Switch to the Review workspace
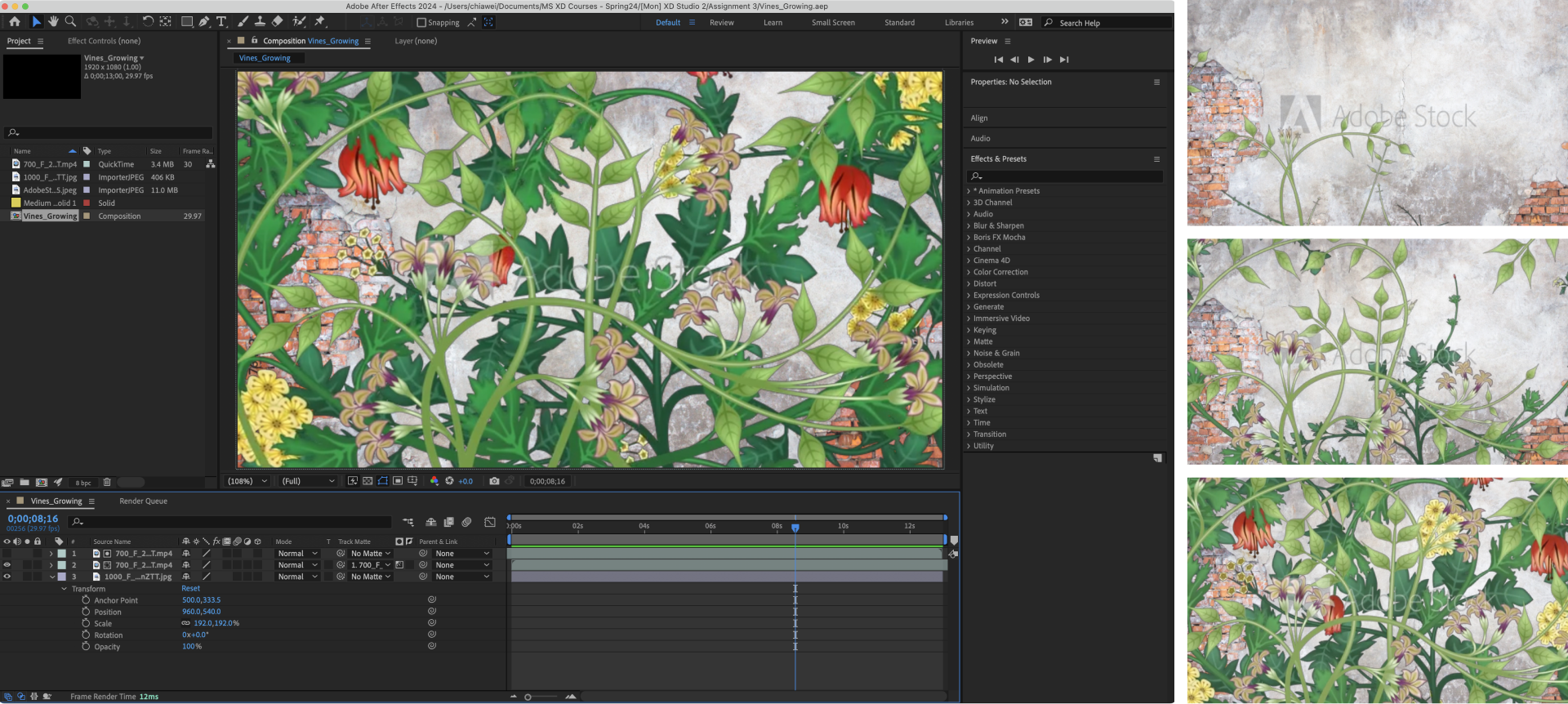This screenshot has width=1568, height=704. 721,23
